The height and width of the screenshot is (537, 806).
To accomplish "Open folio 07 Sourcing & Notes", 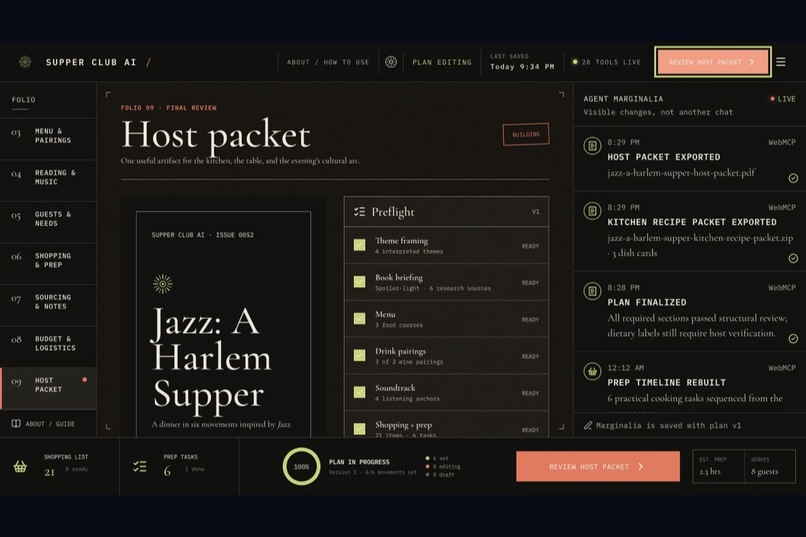I will pos(48,305).
